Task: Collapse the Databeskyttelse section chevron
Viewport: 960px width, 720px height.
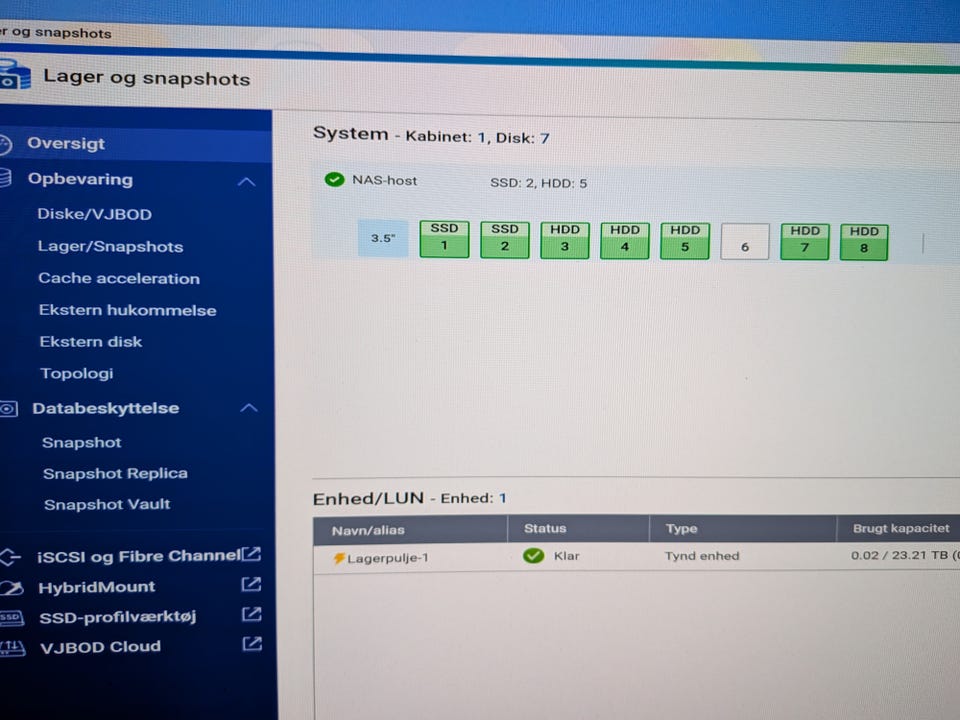Action: (249, 408)
